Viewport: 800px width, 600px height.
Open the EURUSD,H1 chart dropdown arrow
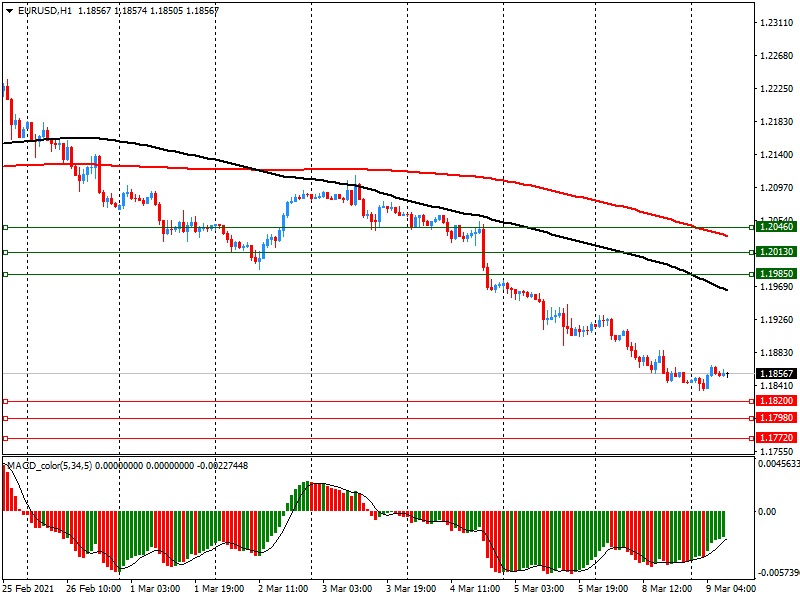(x=9, y=11)
